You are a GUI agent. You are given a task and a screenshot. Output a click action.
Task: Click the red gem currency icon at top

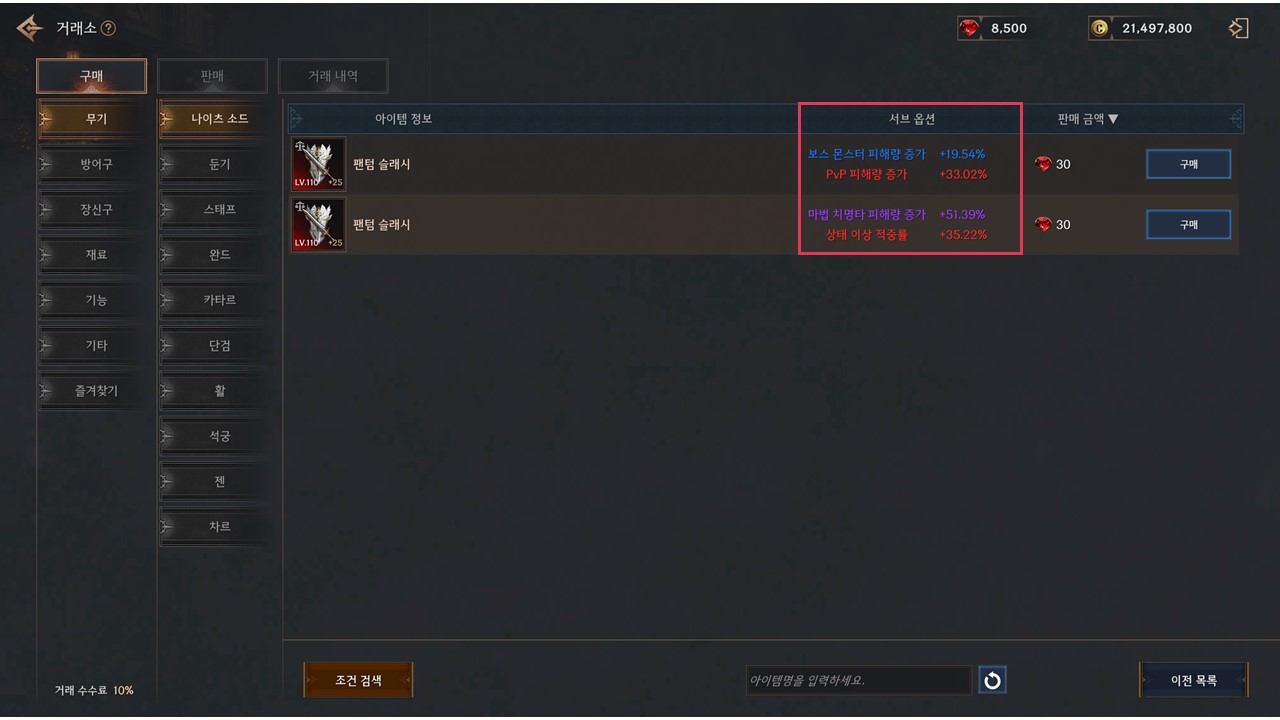[x=969, y=28]
